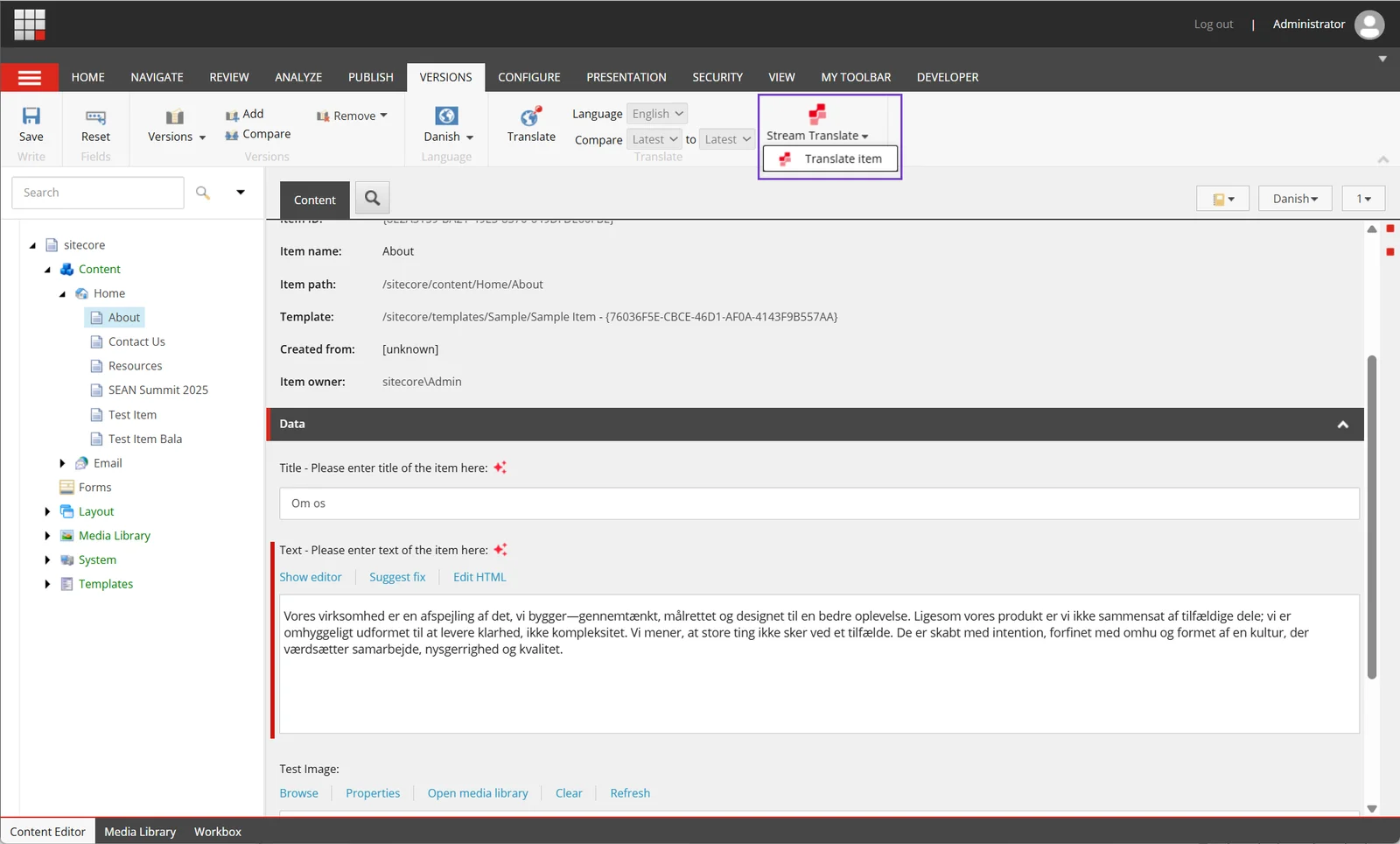Open the Remove version dropdown

click(352, 116)
